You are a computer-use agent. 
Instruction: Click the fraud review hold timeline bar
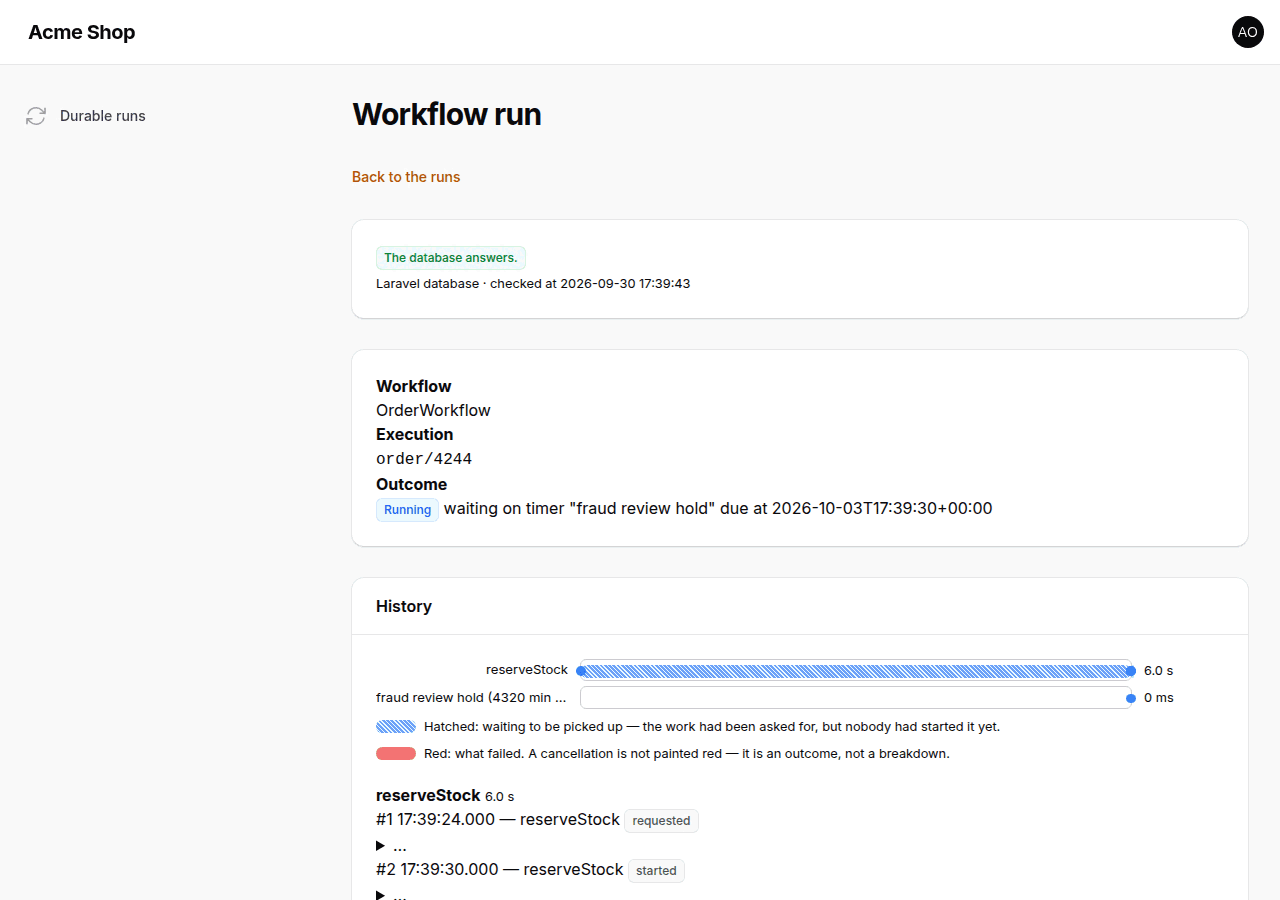[856, 698]
